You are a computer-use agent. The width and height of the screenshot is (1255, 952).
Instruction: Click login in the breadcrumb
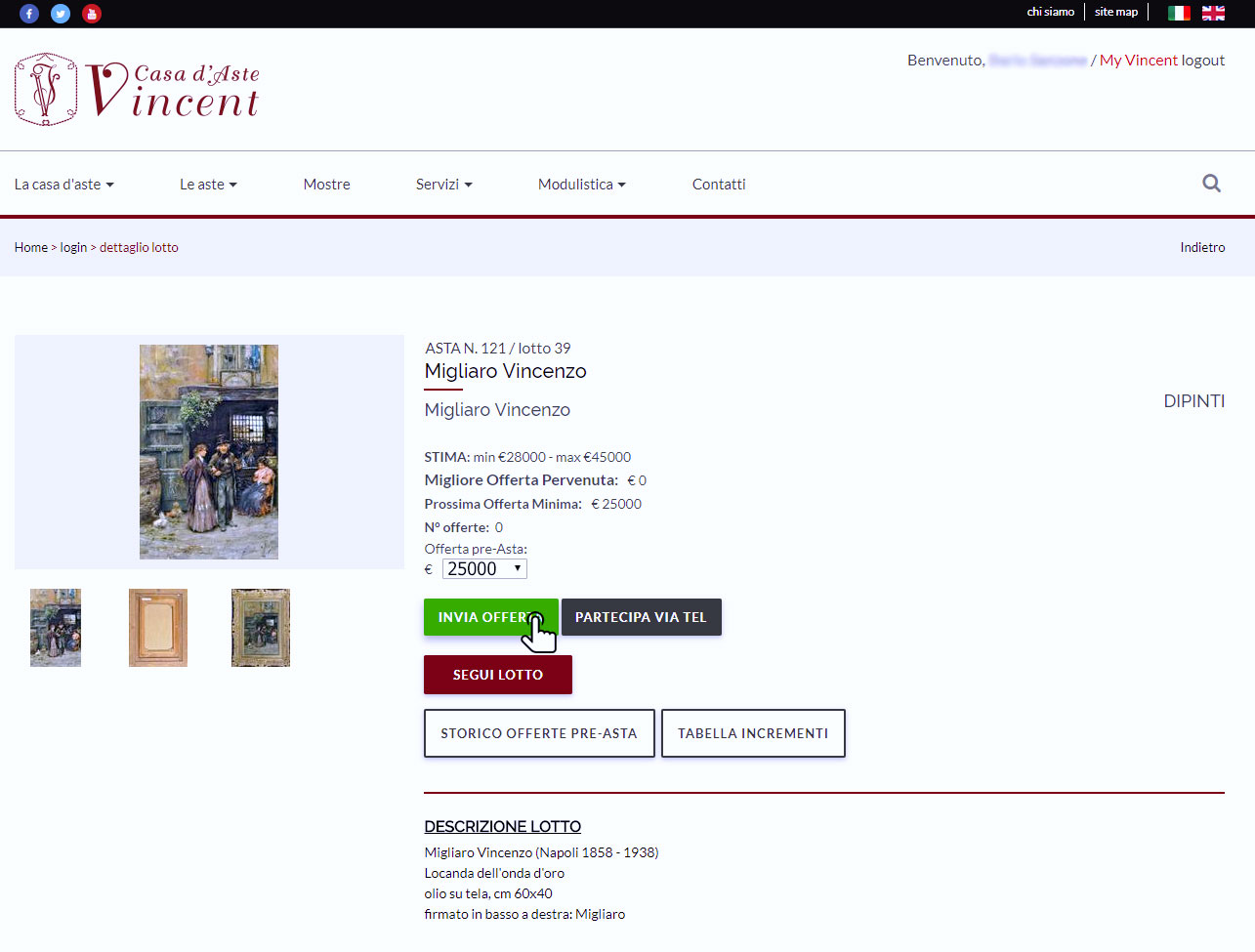[x=73, y=248]
